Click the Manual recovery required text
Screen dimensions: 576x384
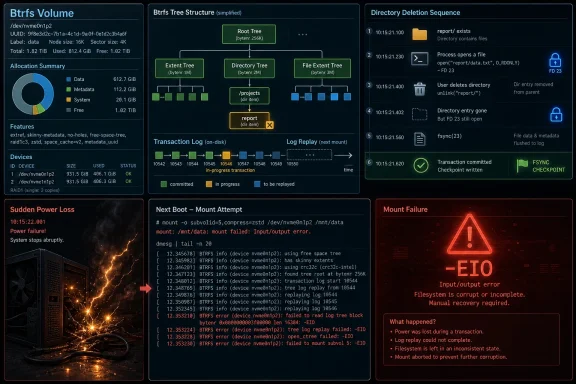(469, 303)
